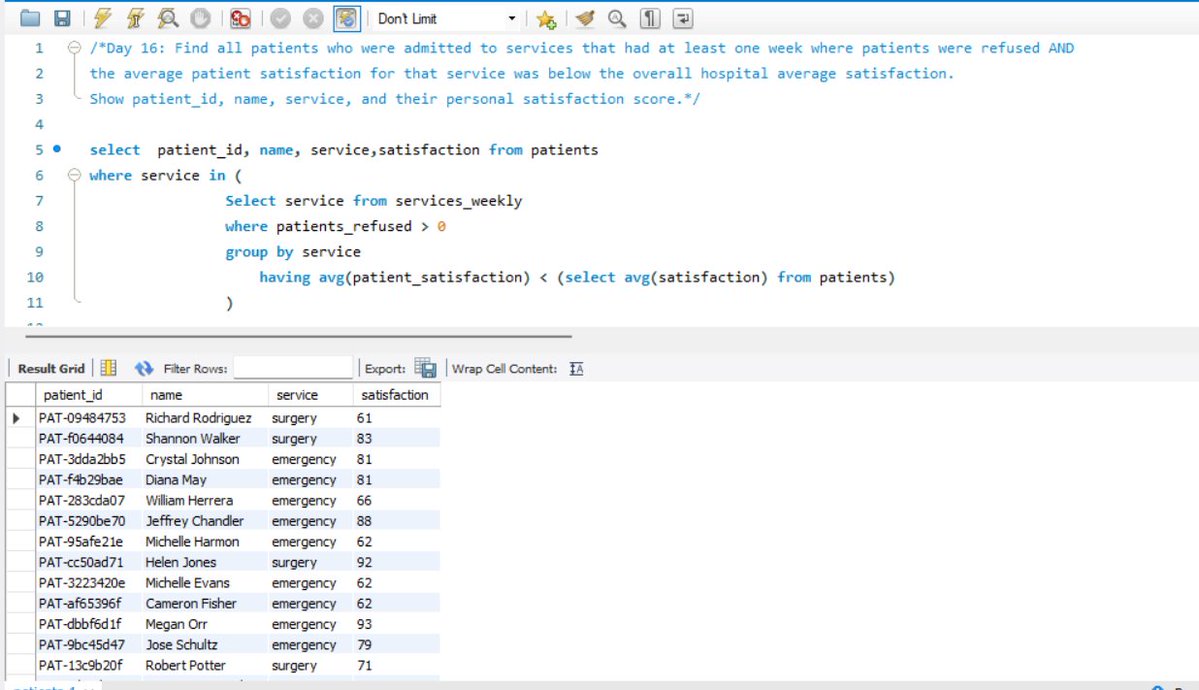The image size is (1199, 690).
Task: Run Explain plan magnifier-lightning icon
Action: (168, 18)
